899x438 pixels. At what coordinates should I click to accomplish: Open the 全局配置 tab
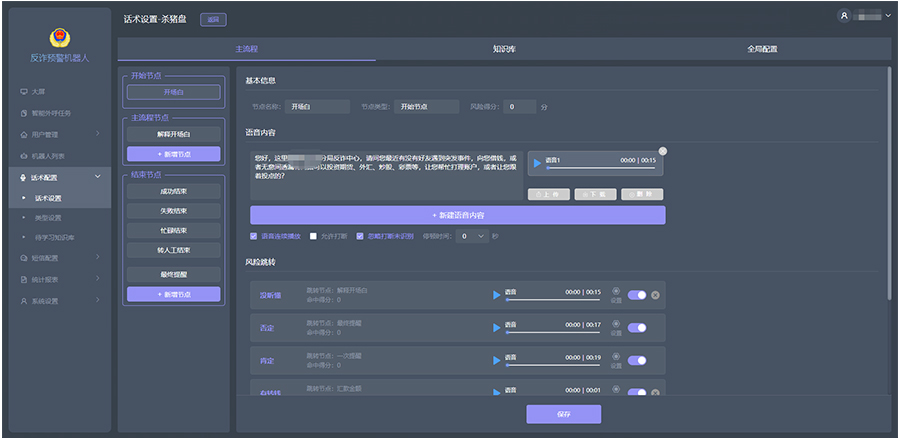(761, 48)
